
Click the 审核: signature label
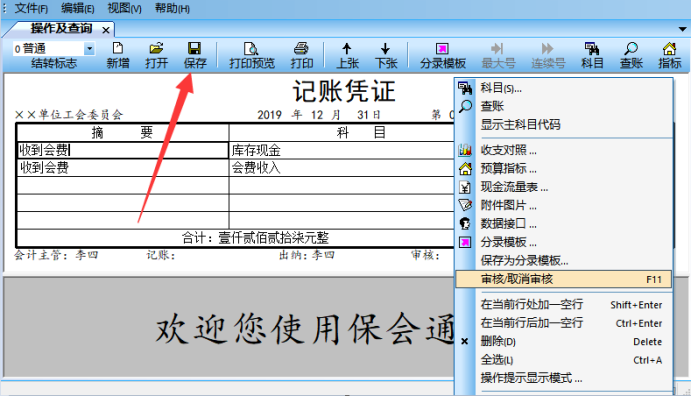click(x=425, y=255)
